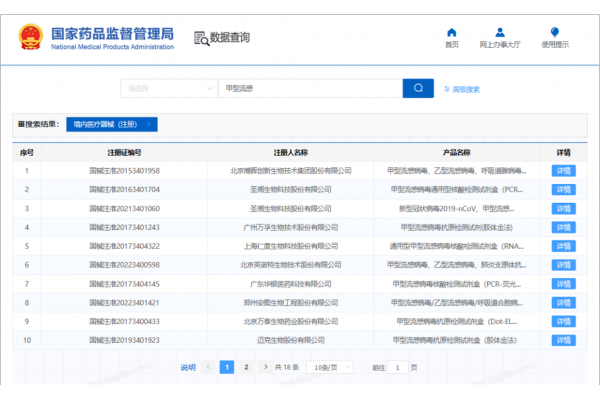The width and height of the screenshot is (600, 400).
Task: Close the 境内医疗器械（注册） tag
Action: pos(149,125)
